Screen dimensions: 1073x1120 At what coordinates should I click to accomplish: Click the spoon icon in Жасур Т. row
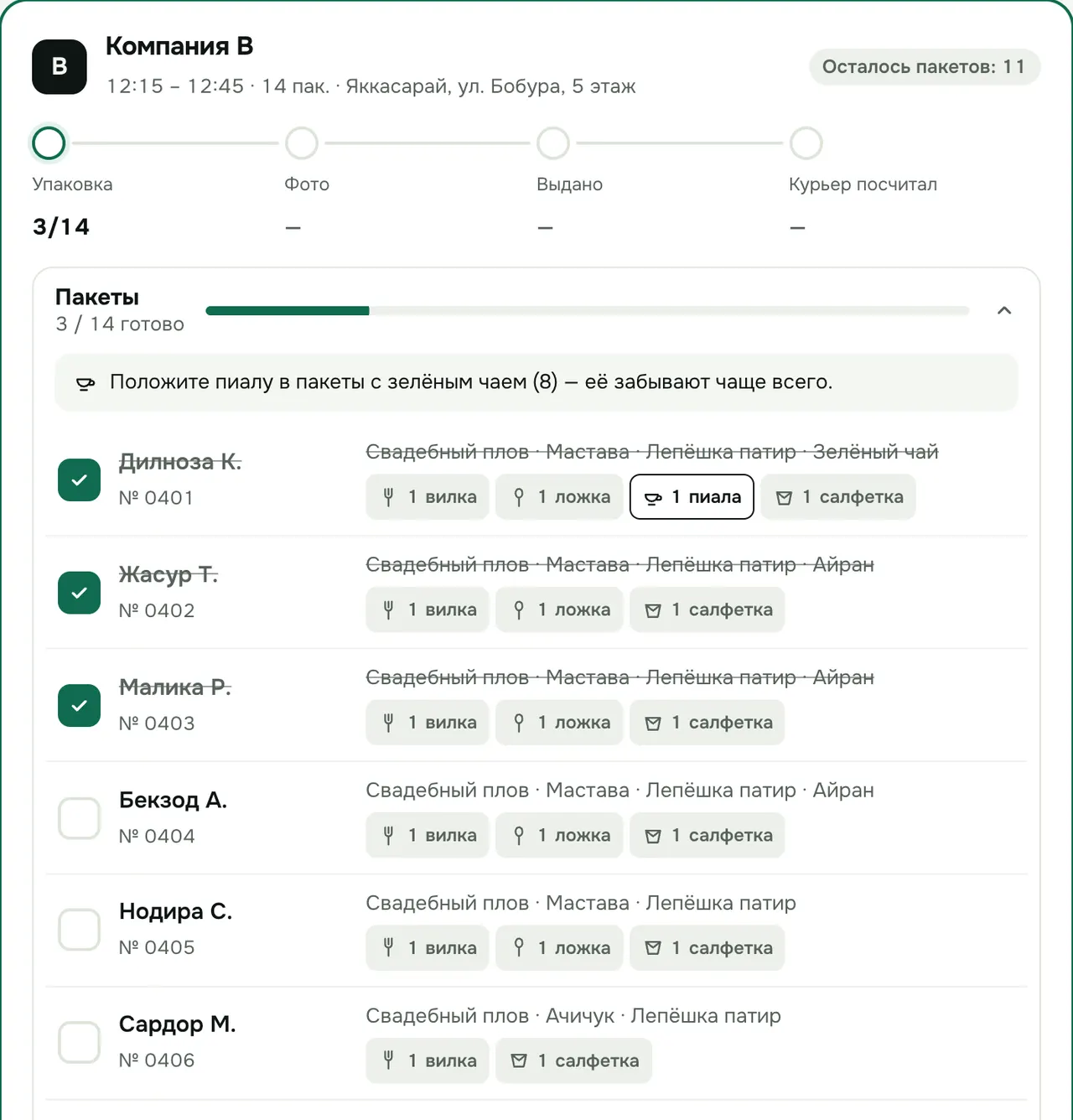tap(519, 610)
